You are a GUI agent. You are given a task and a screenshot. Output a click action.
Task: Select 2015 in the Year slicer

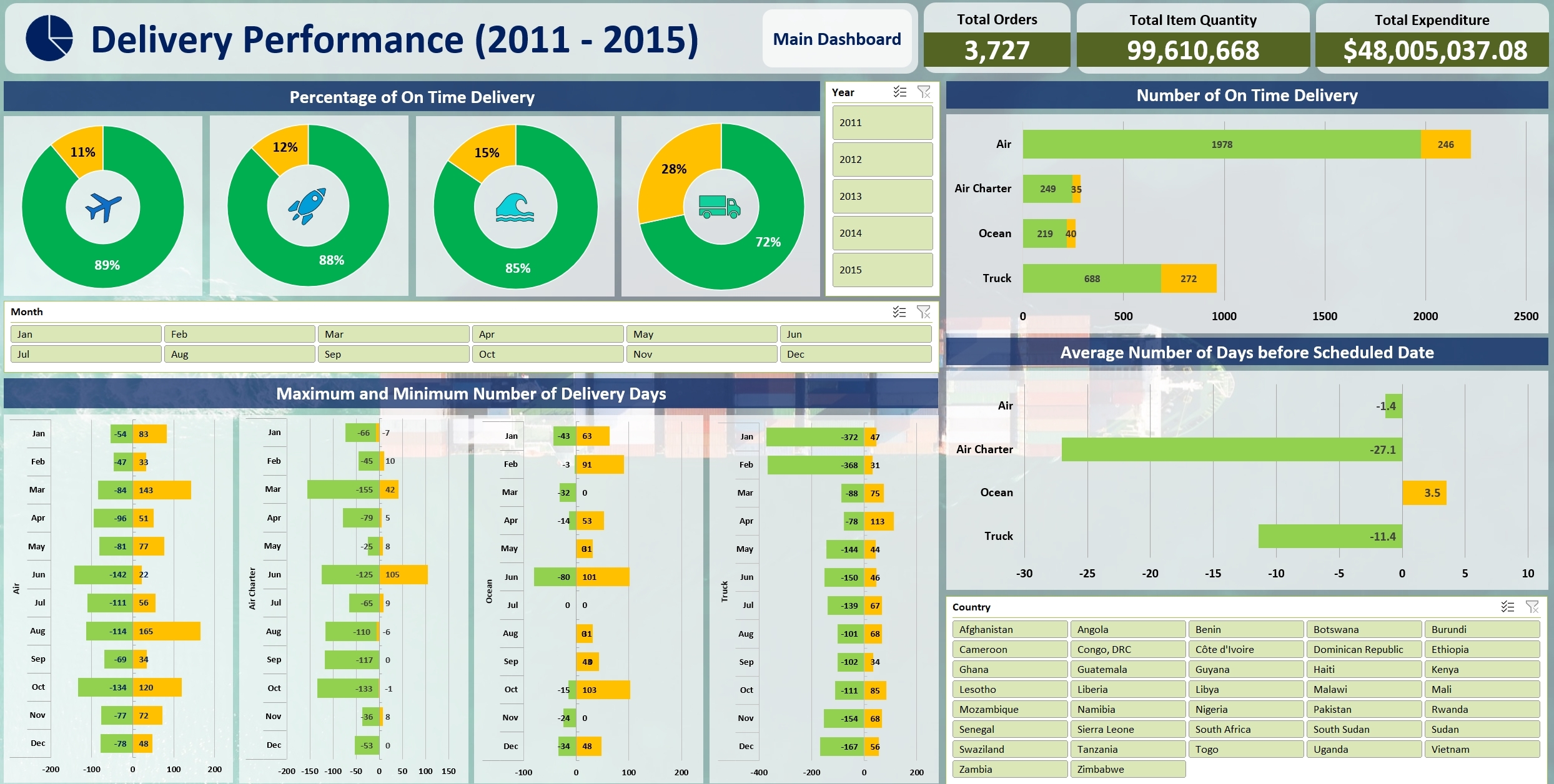click(882, 270)
